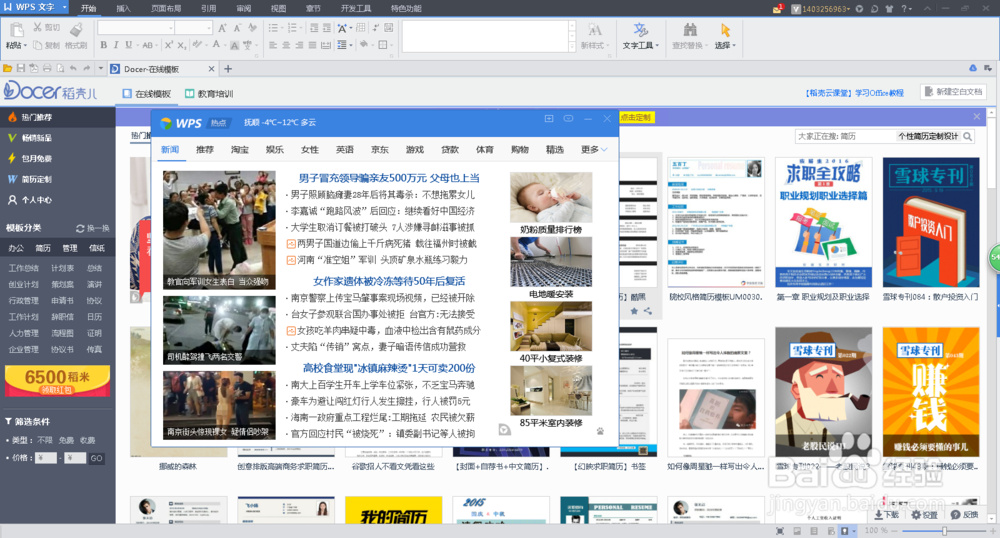This screenshot has height=538, width=1000.
Task: Open 热门推荐 in Docer sidebar
Action: [57, 117]
